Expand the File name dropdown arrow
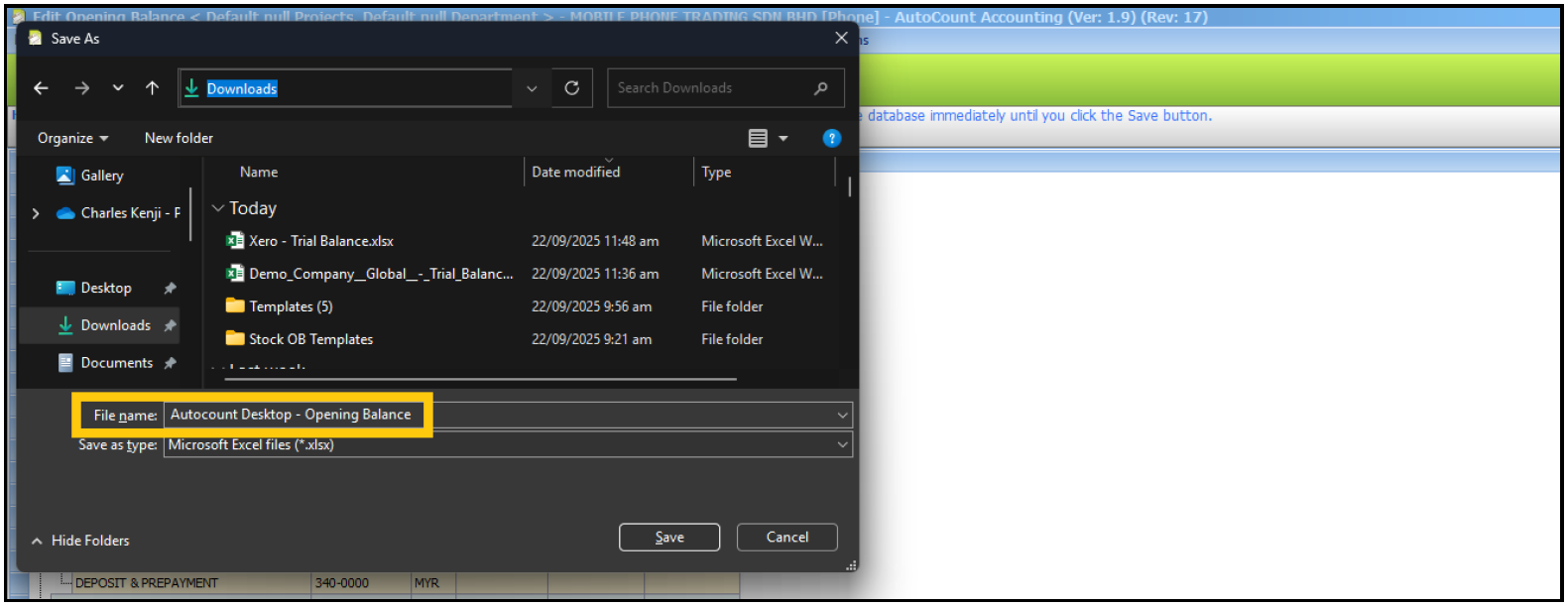This screenshot has height=607, width=1568. click(843, 415)
